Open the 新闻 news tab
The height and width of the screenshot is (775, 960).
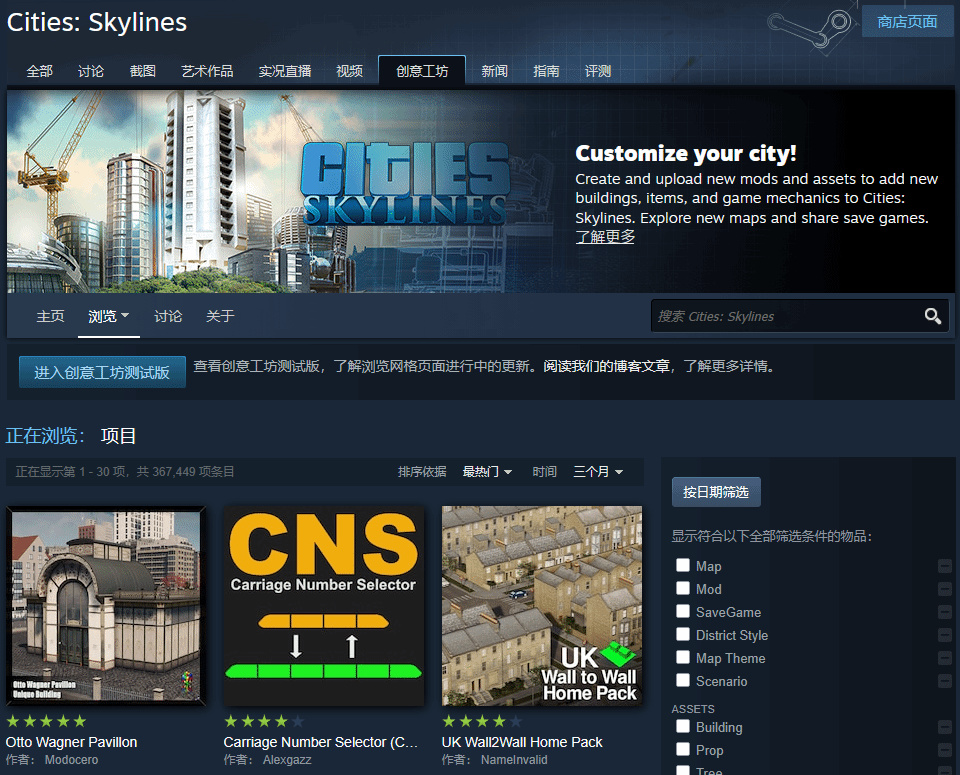[494, 71]
